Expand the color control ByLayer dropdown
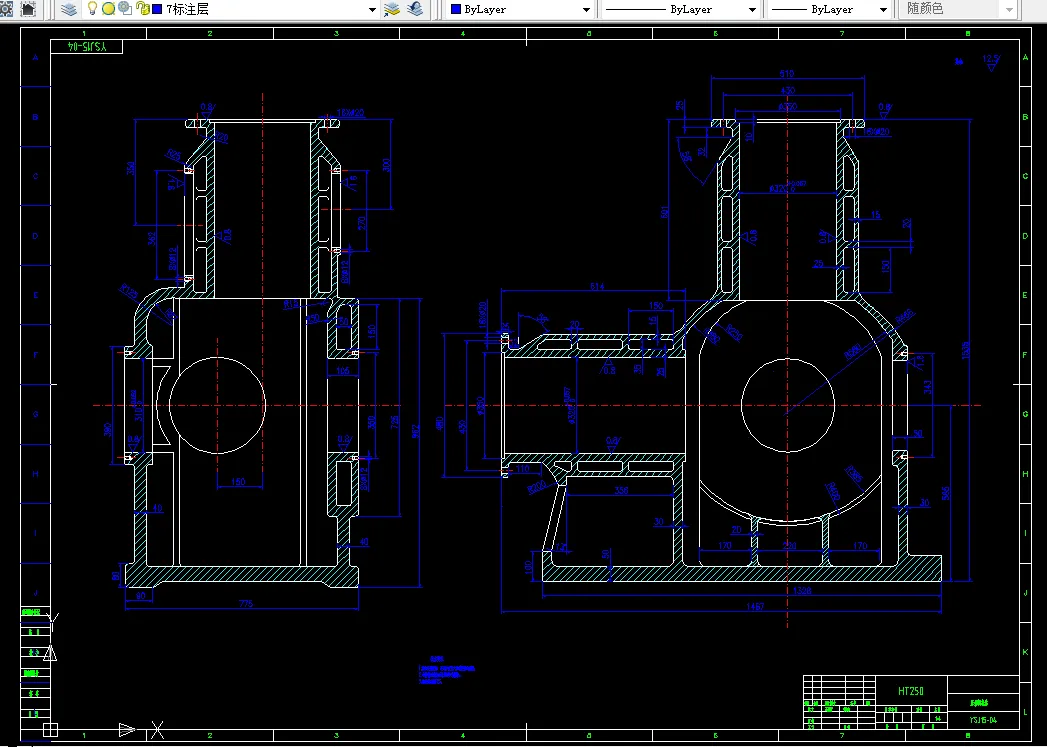This screenshot has width=1047, height=747. pos(586,9)
